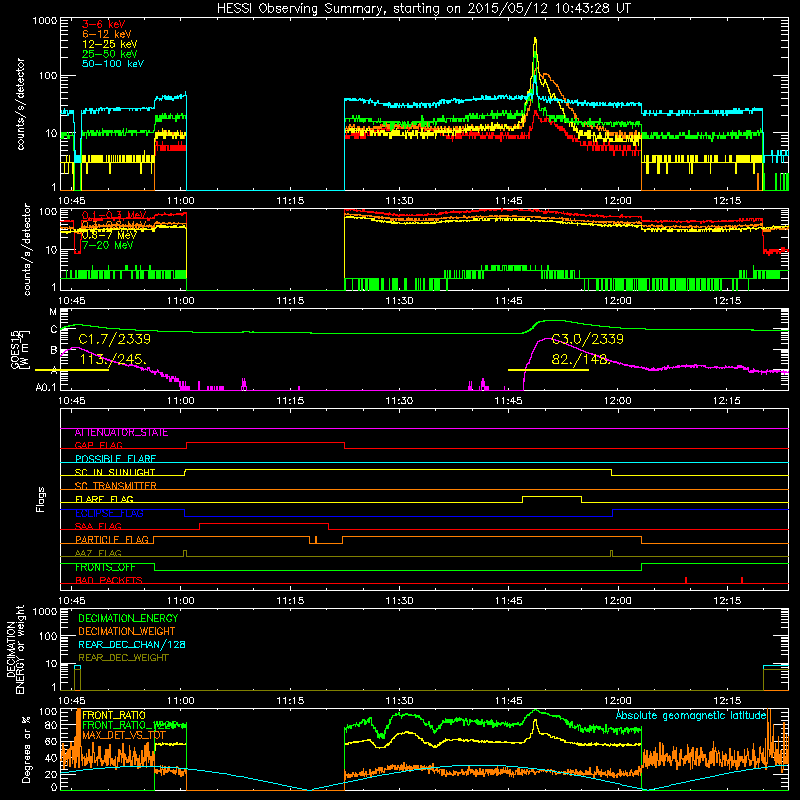Image resolution: width=800 pixels, height=800 pixels.
Task: Click the magenta GOES curve peak near 11:50
Action: tap(546, 339)
